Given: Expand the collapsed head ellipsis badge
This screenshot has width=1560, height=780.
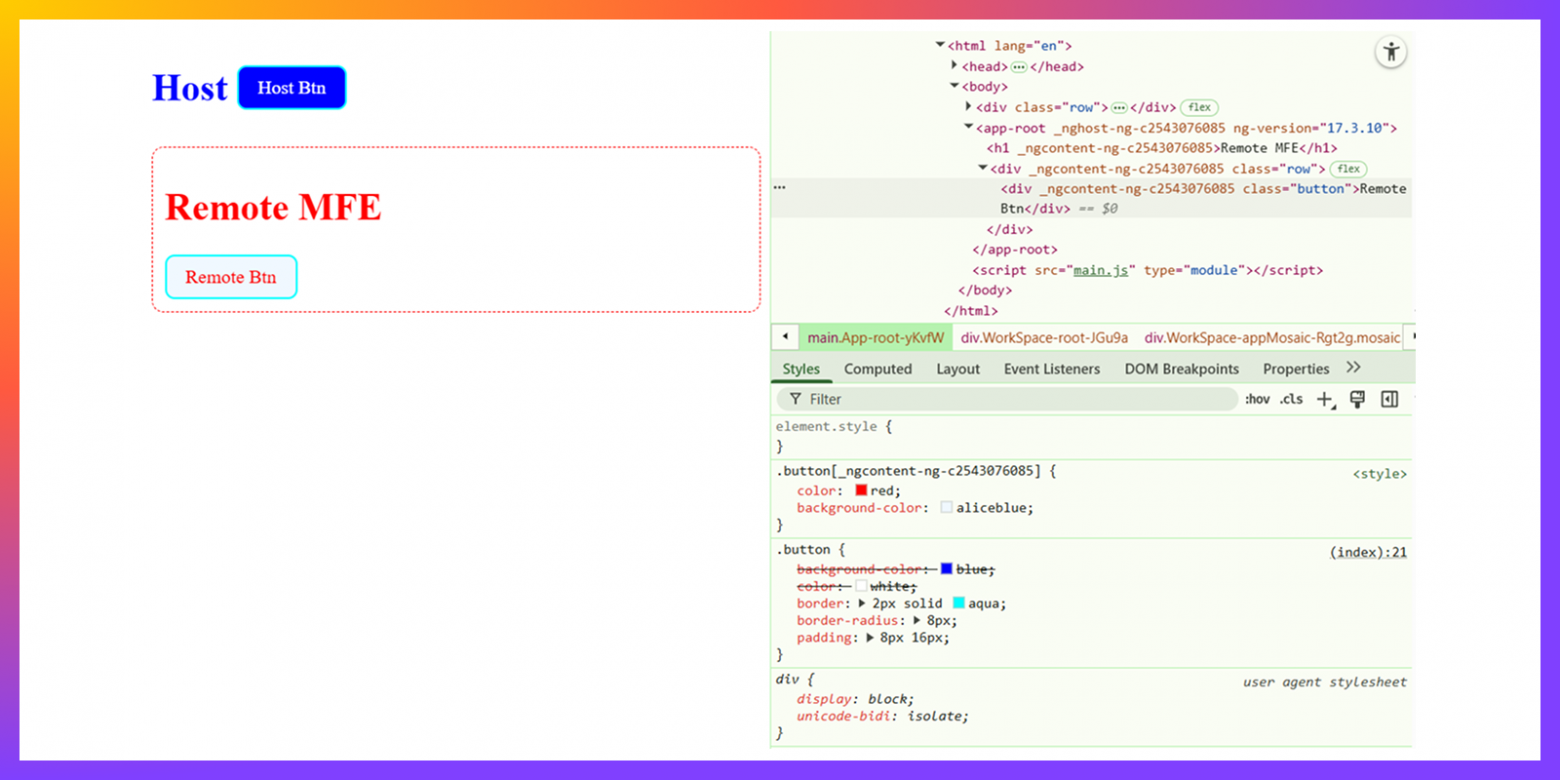Looking at the screenshot, I should (x=1018, y=67).
